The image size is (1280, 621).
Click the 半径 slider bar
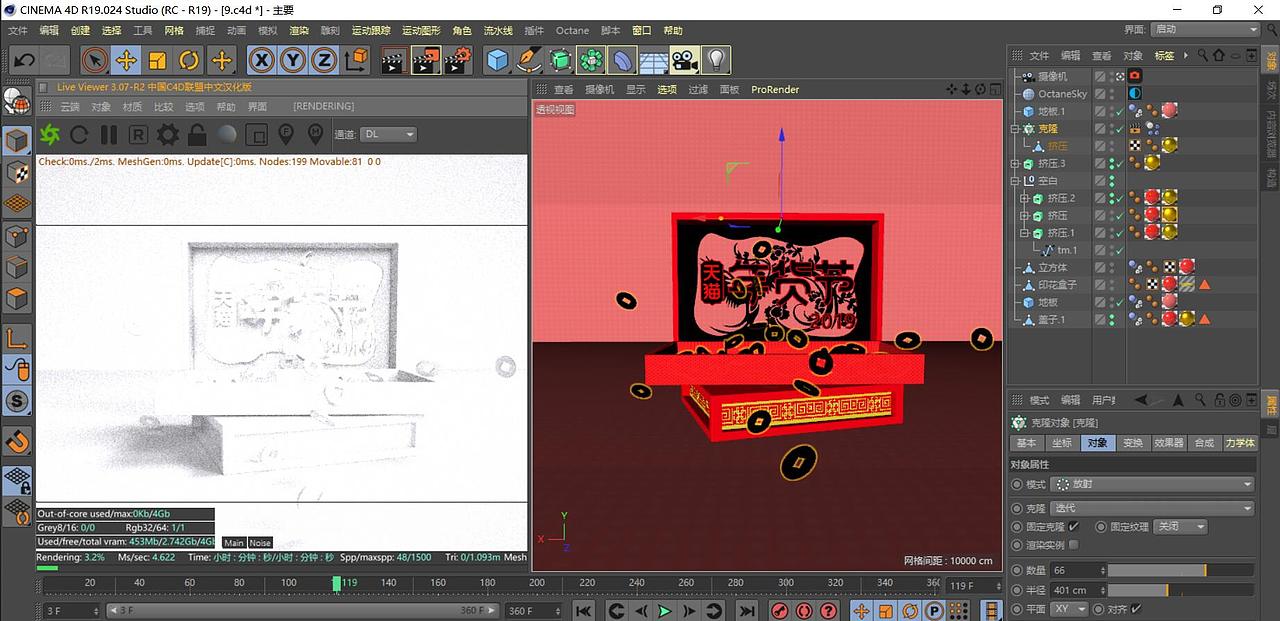click(x=1180, y=590)
